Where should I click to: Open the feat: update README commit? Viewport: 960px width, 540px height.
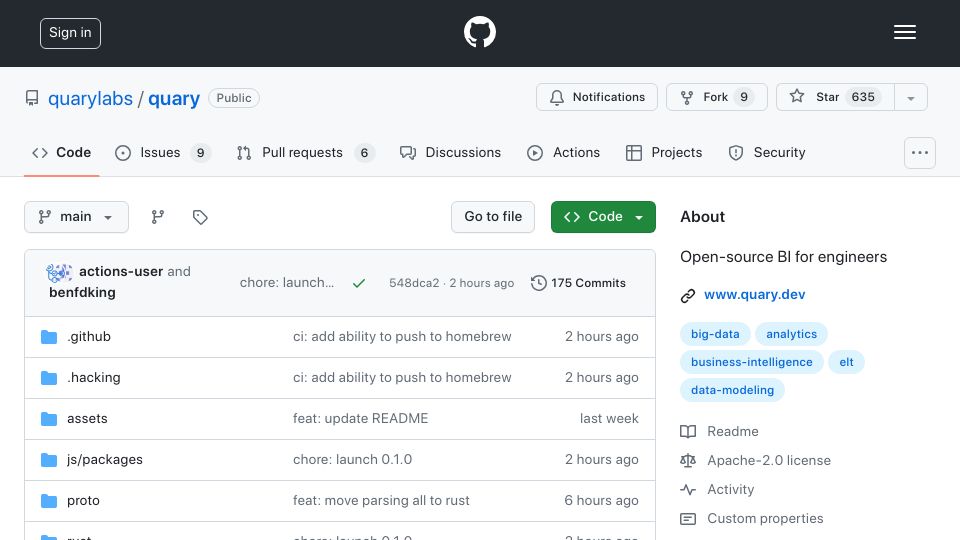(x=361, y=419)
